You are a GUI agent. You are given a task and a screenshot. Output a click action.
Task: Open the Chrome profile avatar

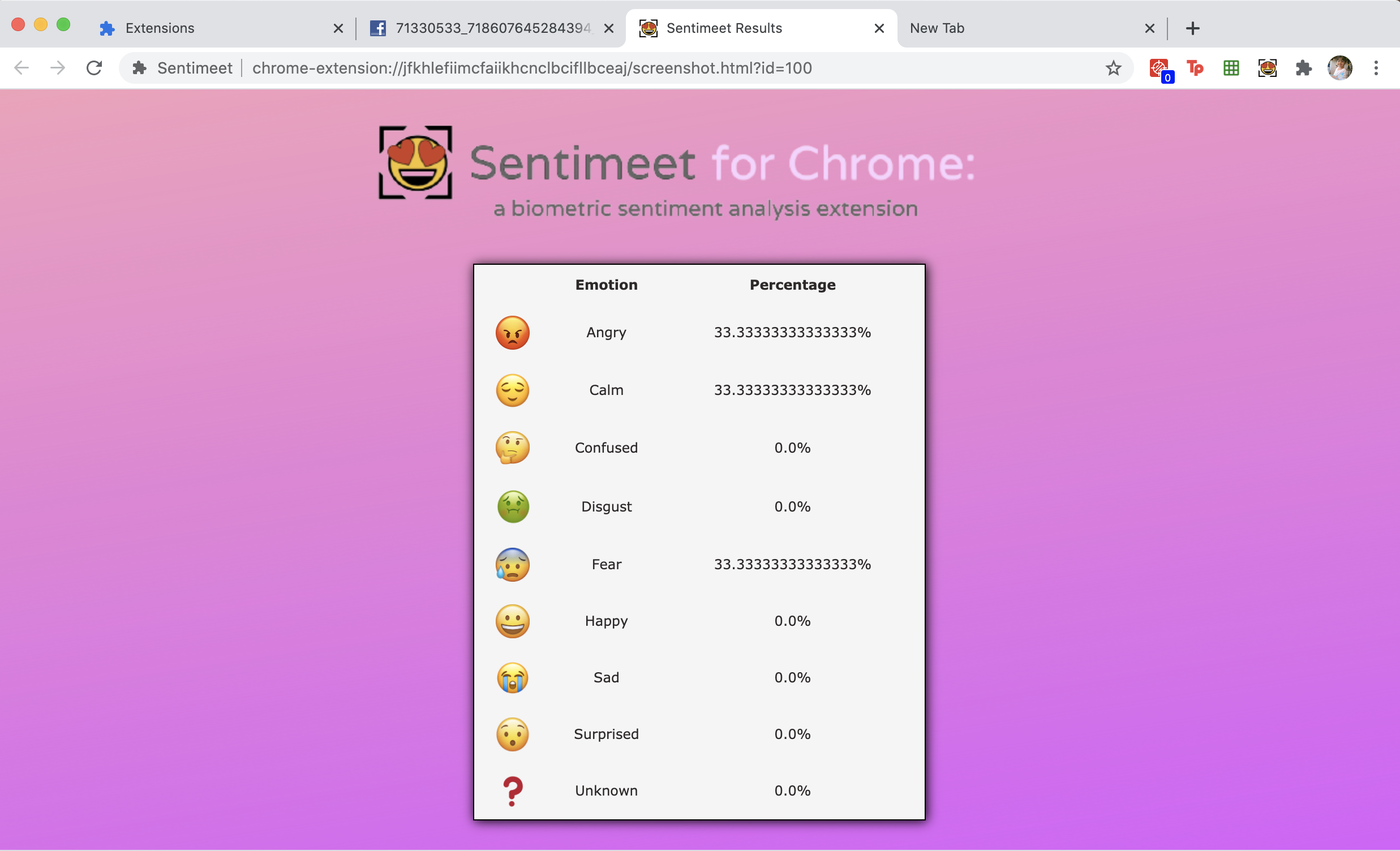pyautogui.click(x=1340, y=68)
